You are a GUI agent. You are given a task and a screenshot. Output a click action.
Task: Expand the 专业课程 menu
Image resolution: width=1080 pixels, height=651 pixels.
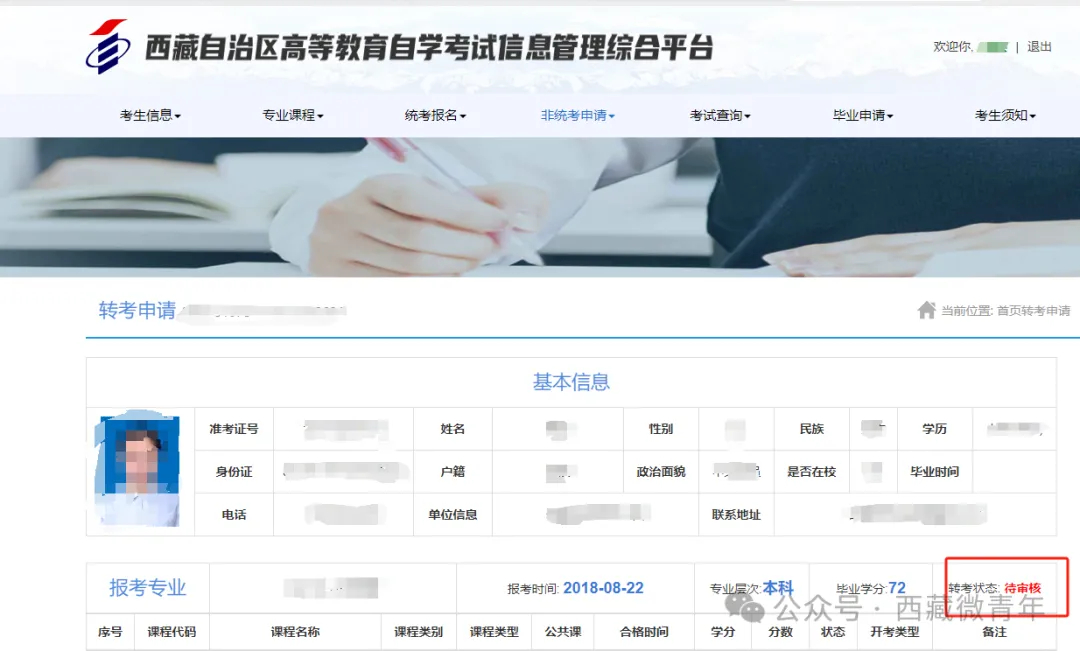coord(292,115)
